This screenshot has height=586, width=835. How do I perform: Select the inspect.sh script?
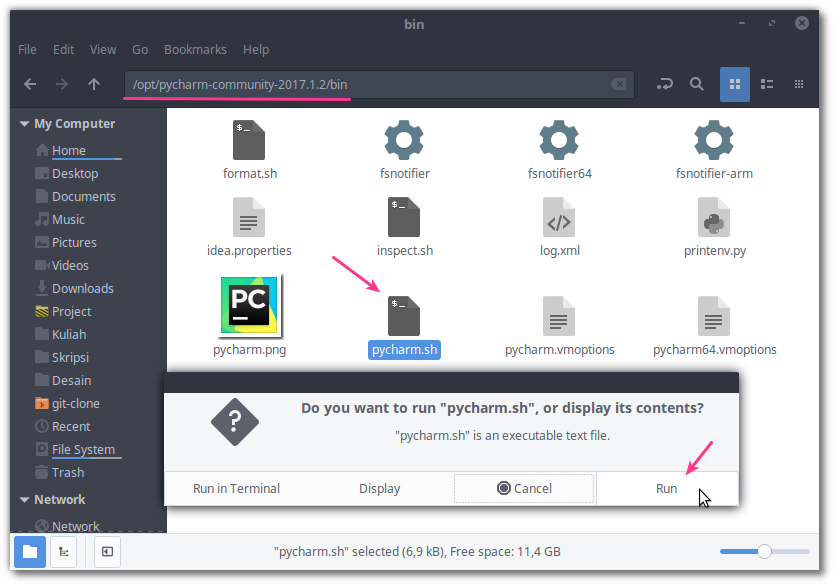(x=404, y=218)
